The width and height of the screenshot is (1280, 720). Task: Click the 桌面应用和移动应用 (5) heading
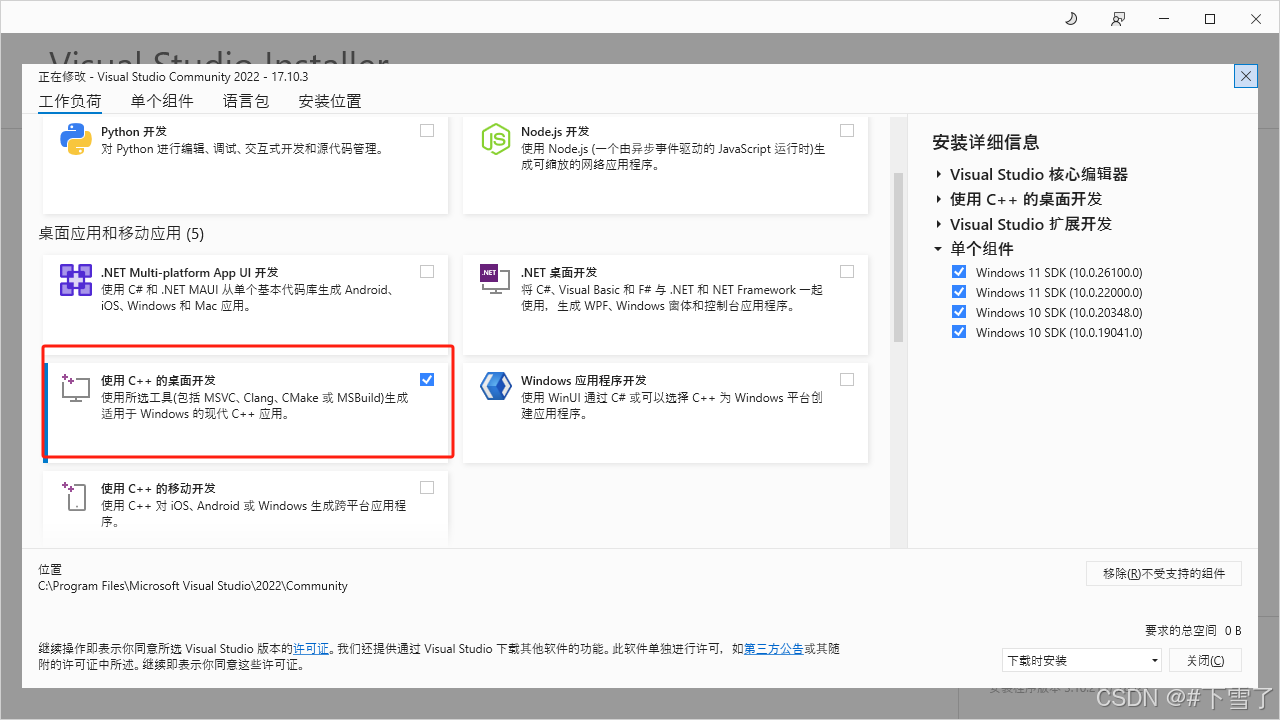click(121, 233)
